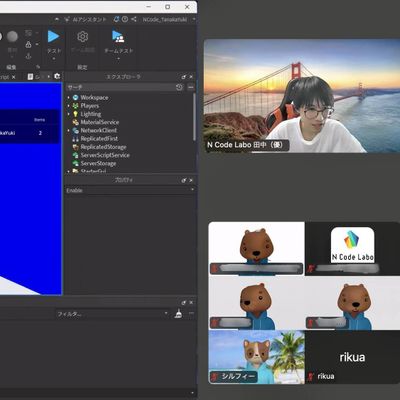The width and height of the screenshot is (400, 400).
Task: Open the dropdown next to the lock icon
Action: [37, 44]
